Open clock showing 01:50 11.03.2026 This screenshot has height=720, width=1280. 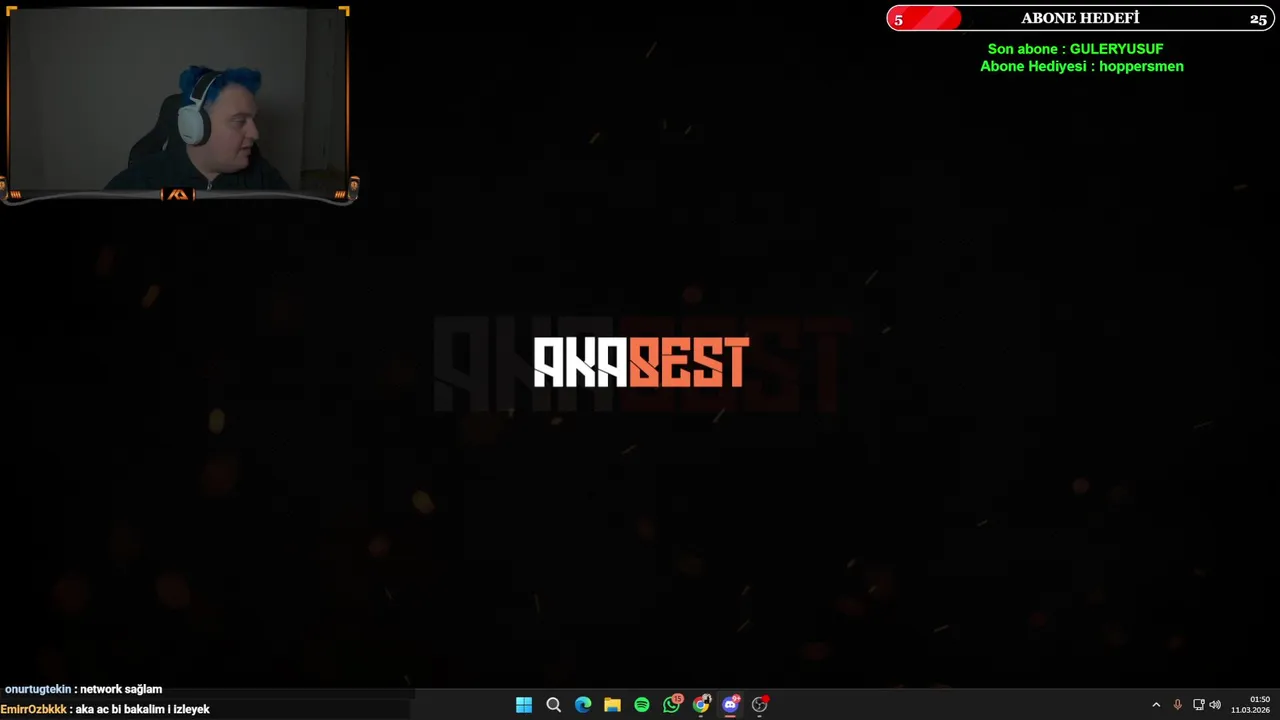[1250, 705]
